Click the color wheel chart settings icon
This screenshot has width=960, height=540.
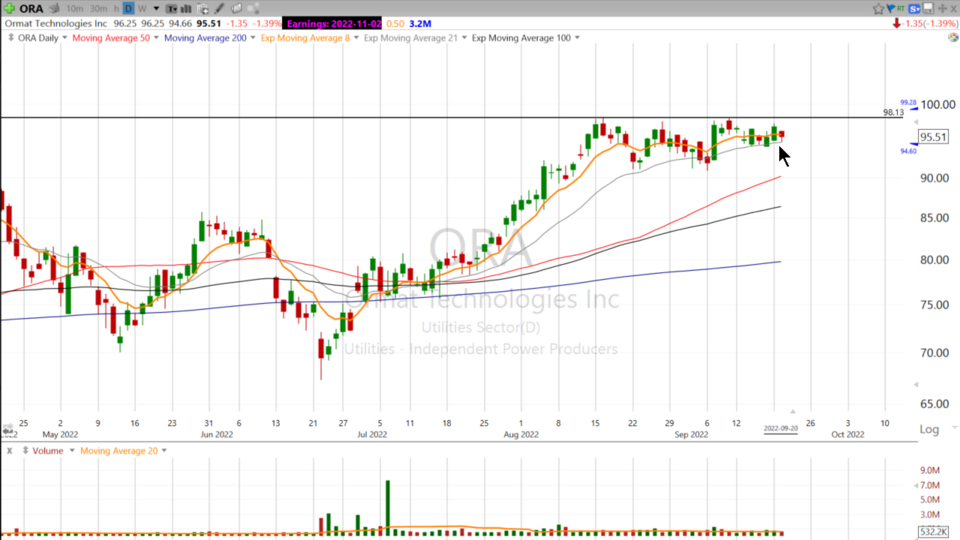click(953, 38)
